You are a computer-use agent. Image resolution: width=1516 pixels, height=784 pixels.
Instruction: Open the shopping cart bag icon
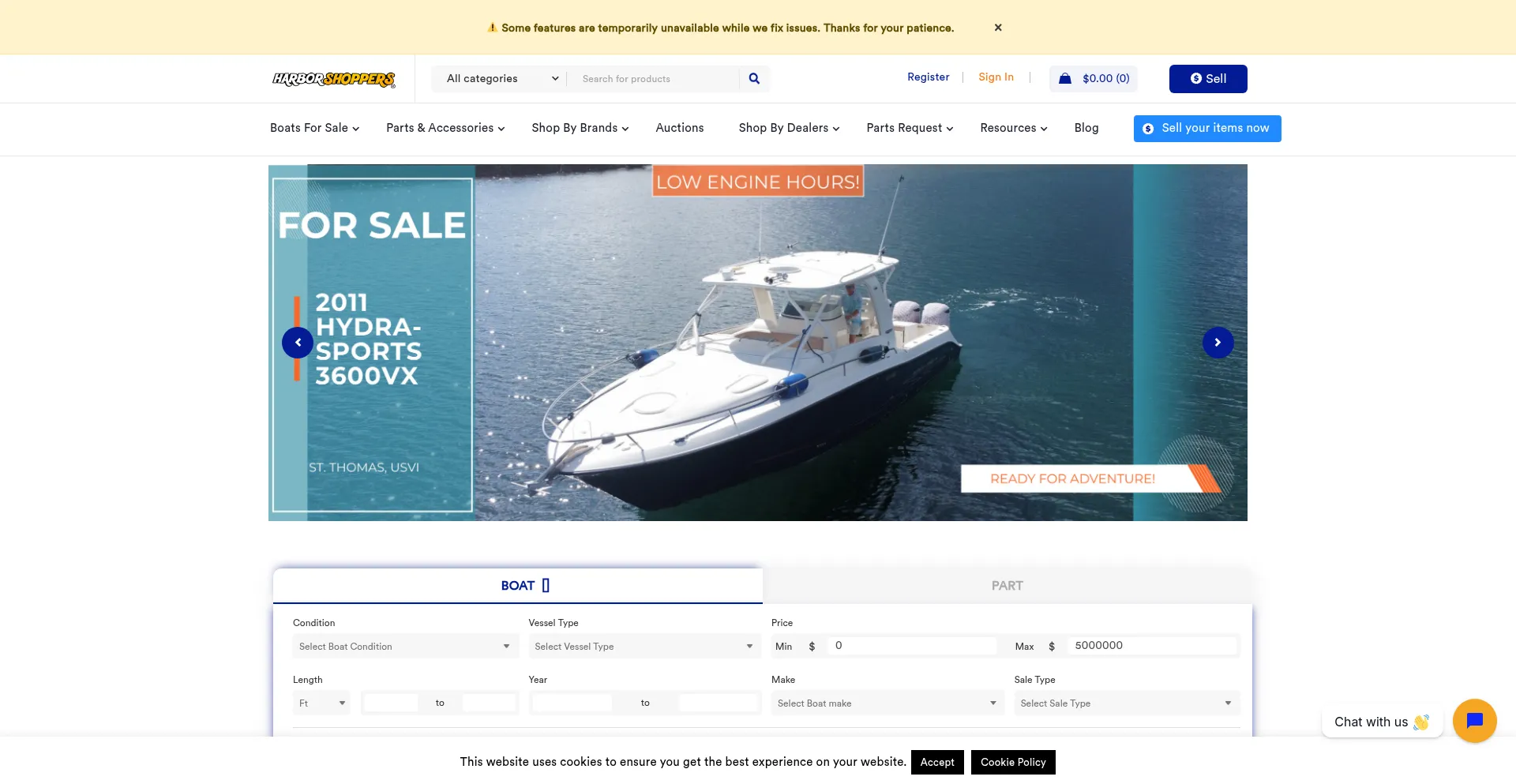click(x=1065, y=79)
